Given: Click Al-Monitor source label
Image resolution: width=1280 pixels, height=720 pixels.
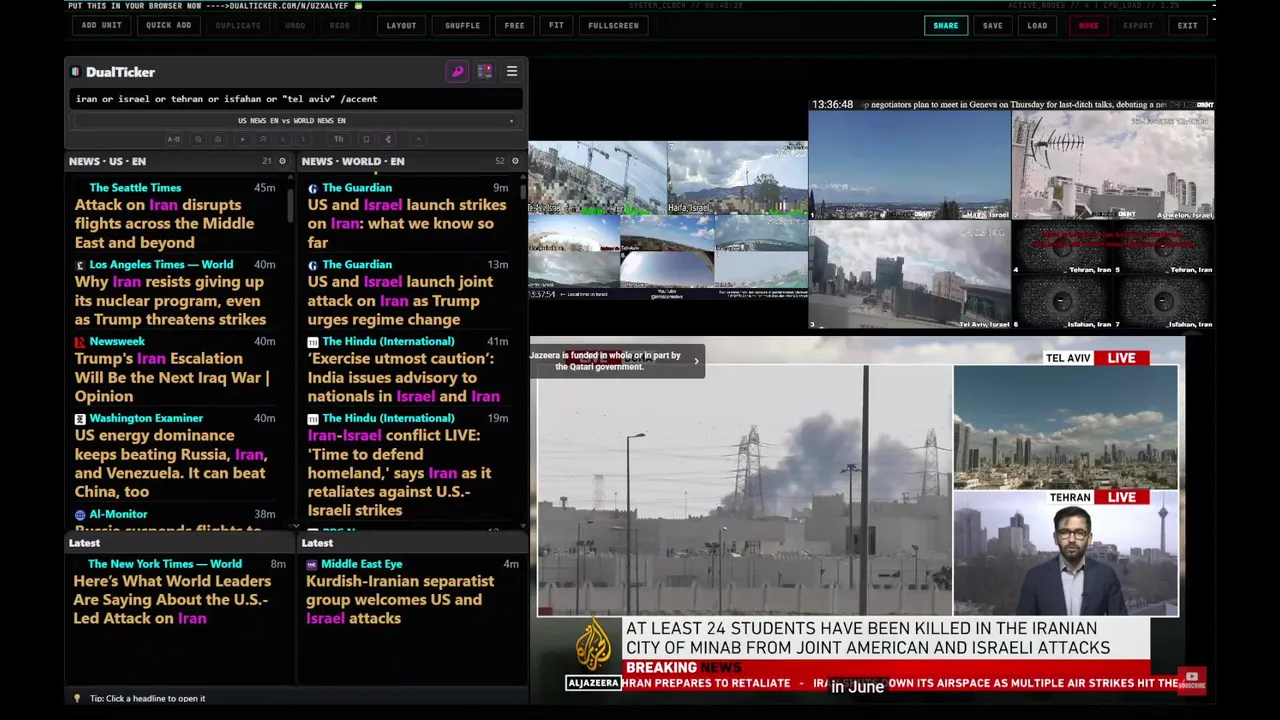Looking at the screenshot, I should (118, 515).
